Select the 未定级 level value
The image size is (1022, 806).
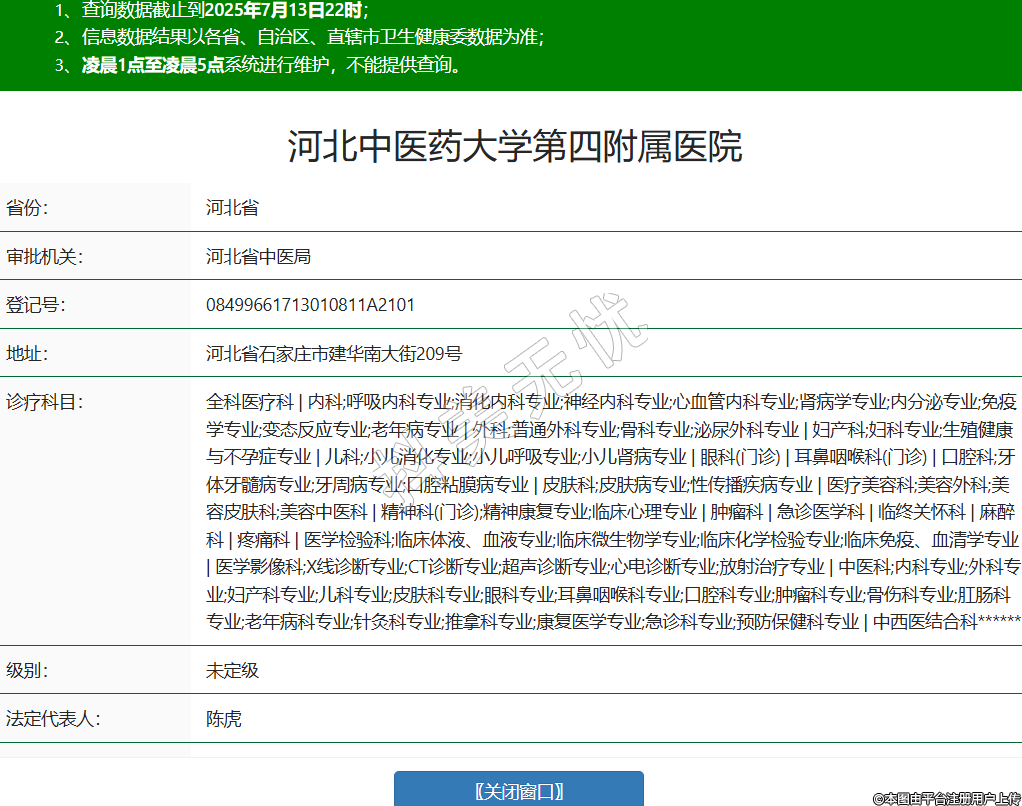click(232, 670)
